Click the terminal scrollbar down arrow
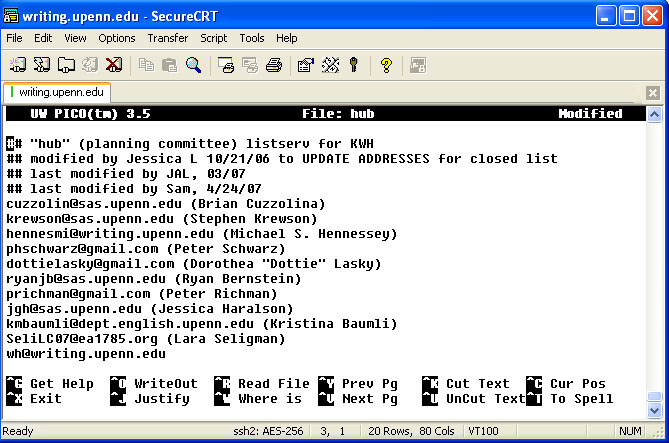This screenshot has height=443, width=669. tap(654, 411)
